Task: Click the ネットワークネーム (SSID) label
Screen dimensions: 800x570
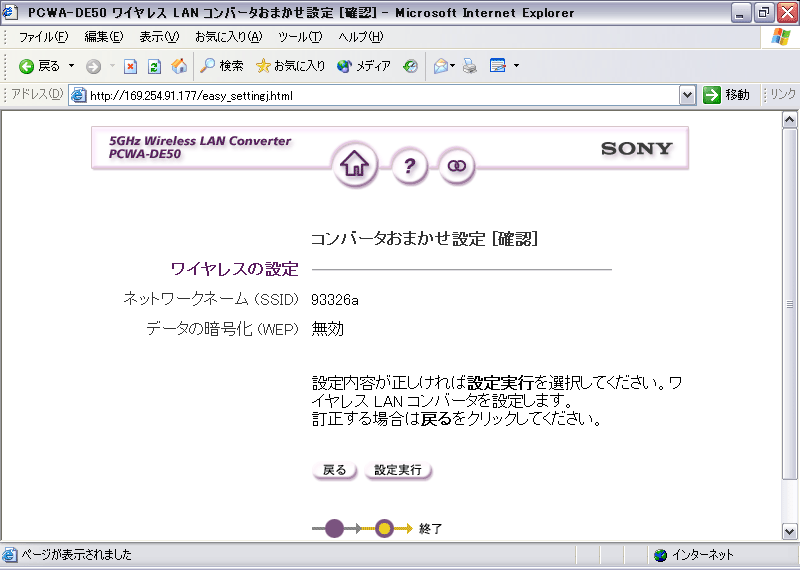Action: click(211, 300)
